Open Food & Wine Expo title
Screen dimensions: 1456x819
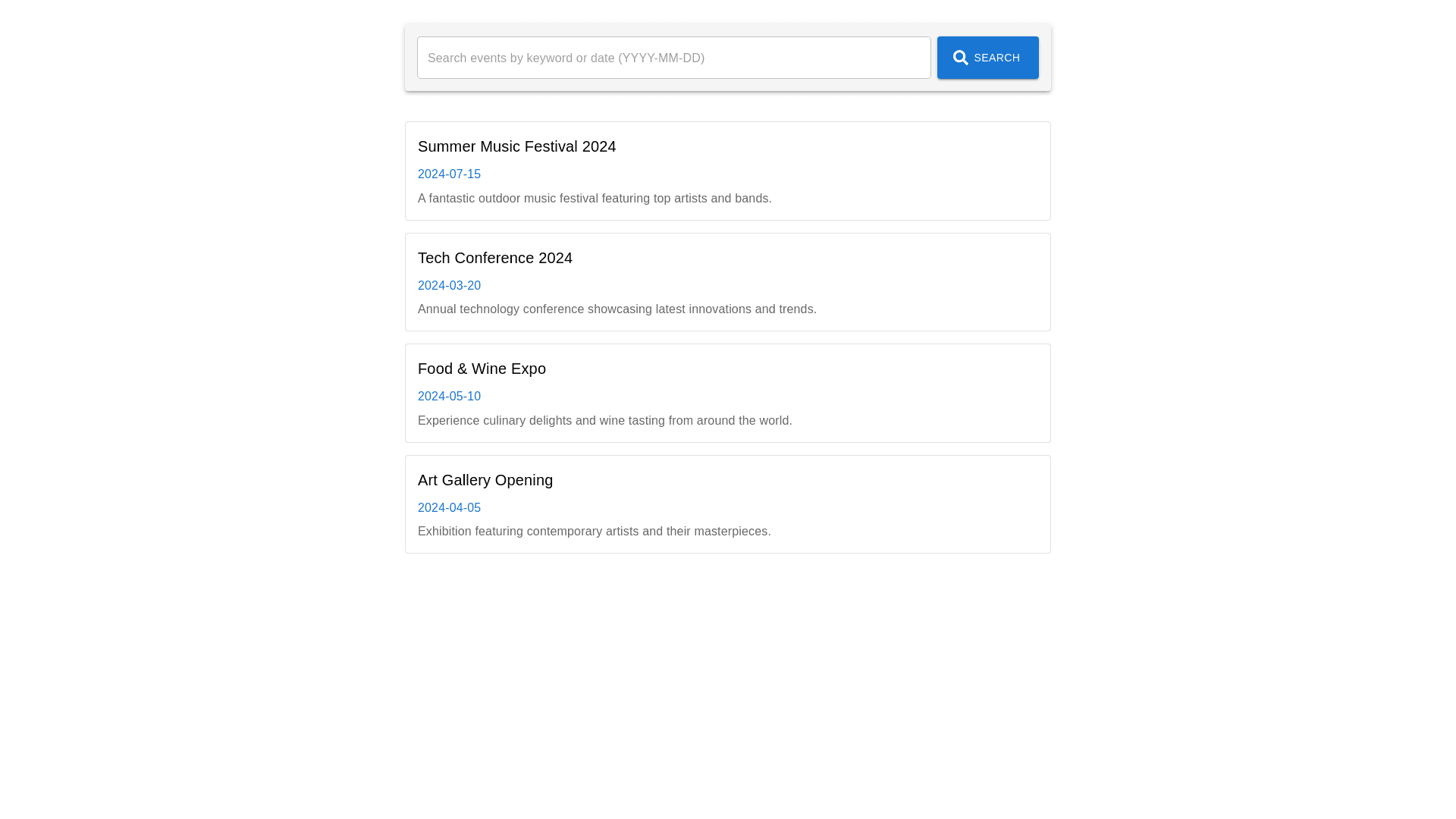482,369
